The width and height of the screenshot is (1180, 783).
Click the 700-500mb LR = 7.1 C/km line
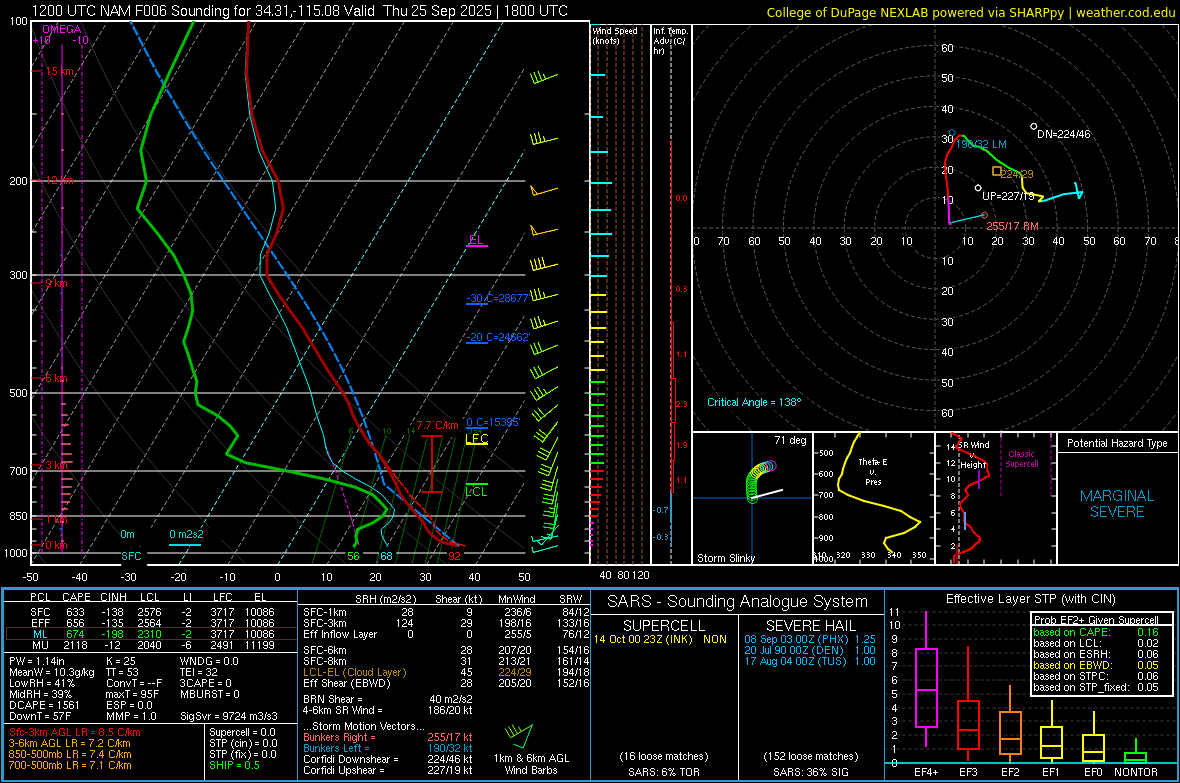pyautogui.click(x=70, y=765)
